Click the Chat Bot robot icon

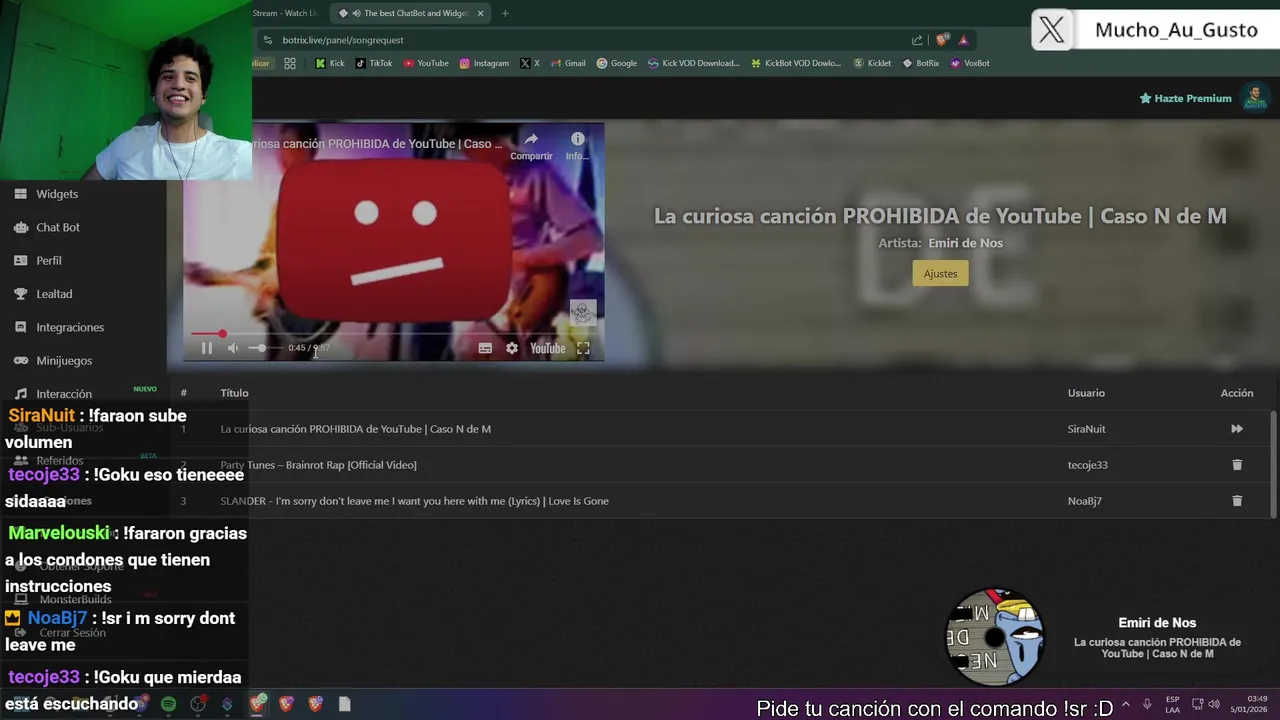20,227
